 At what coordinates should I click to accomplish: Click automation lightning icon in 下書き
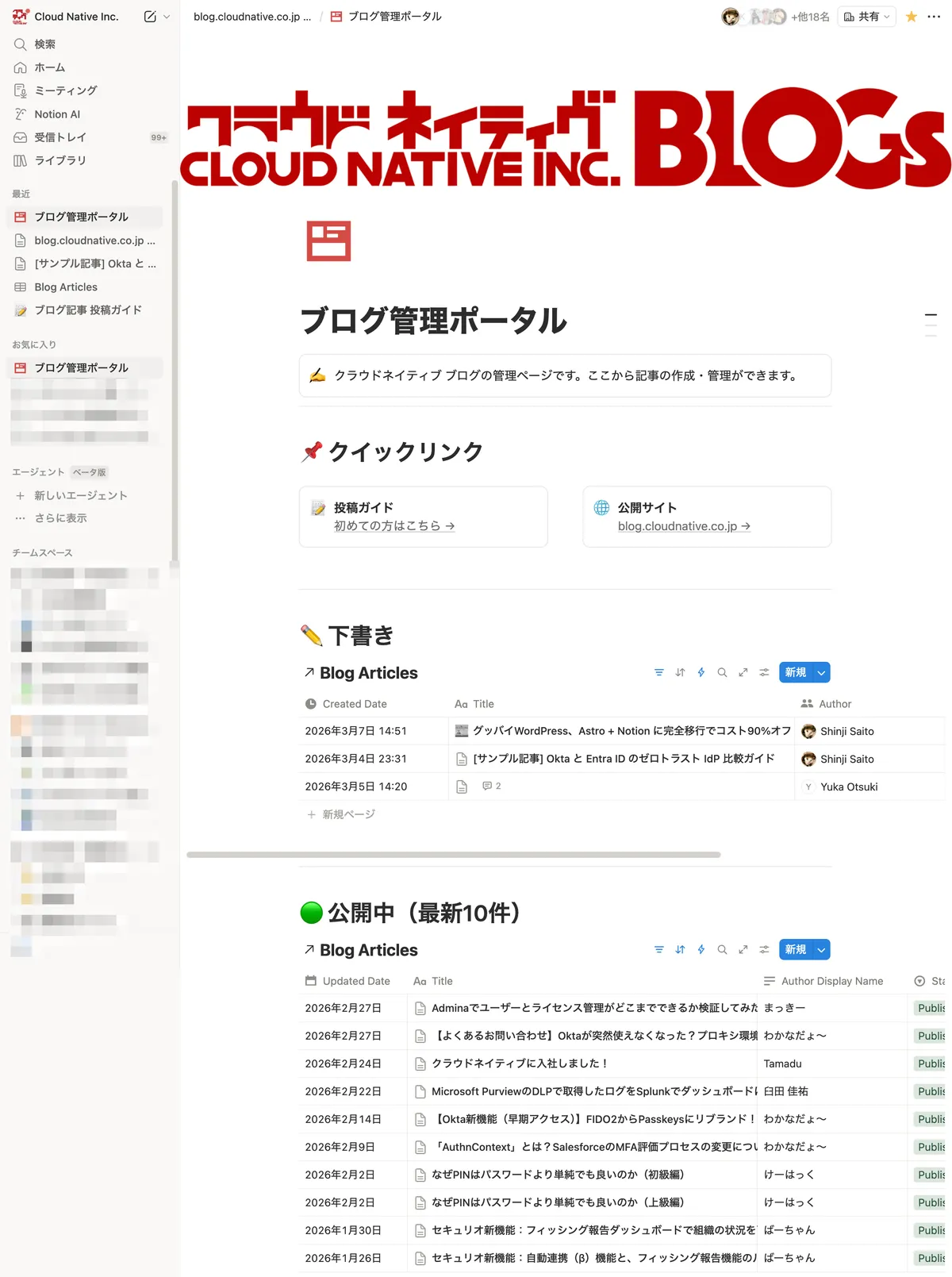[701, 672]
